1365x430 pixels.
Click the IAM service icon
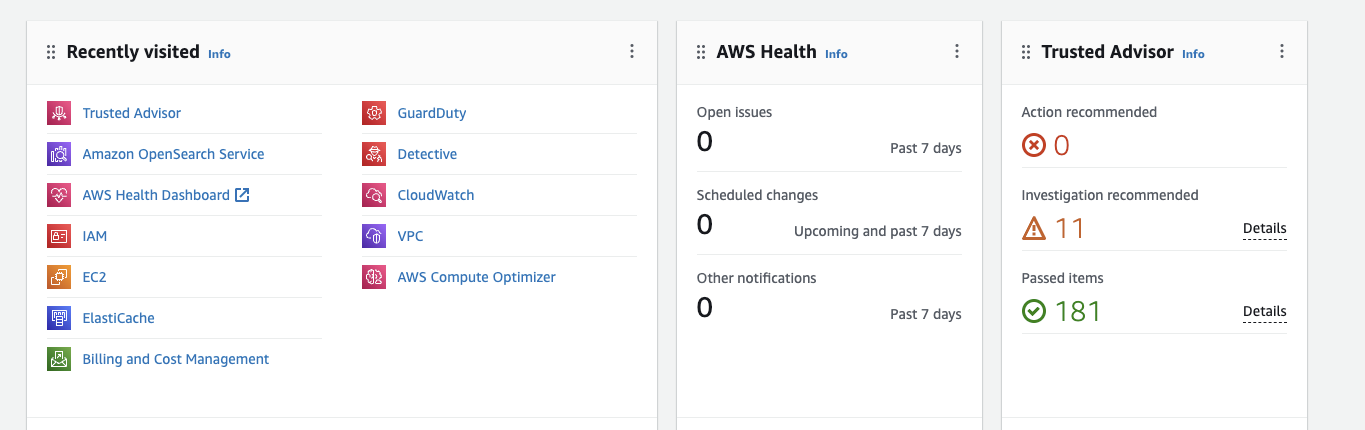pos(59,236)
